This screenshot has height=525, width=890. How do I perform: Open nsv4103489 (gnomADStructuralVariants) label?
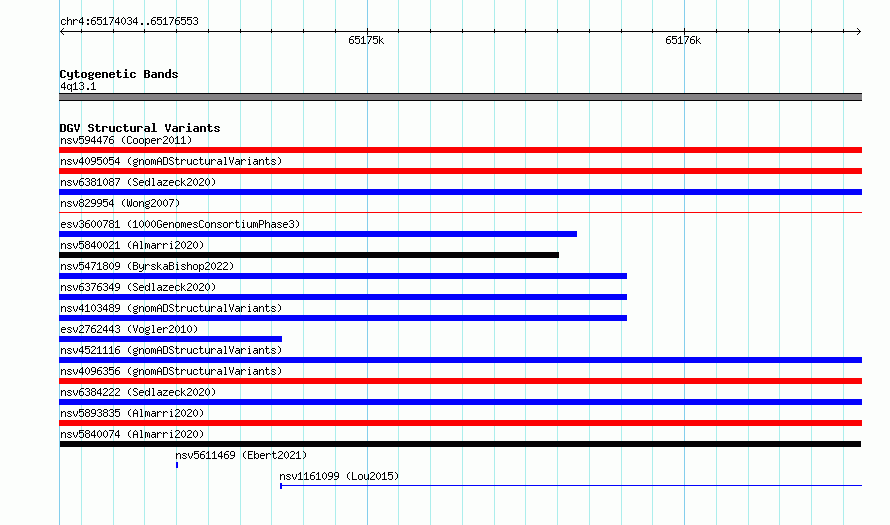point(171,308)
